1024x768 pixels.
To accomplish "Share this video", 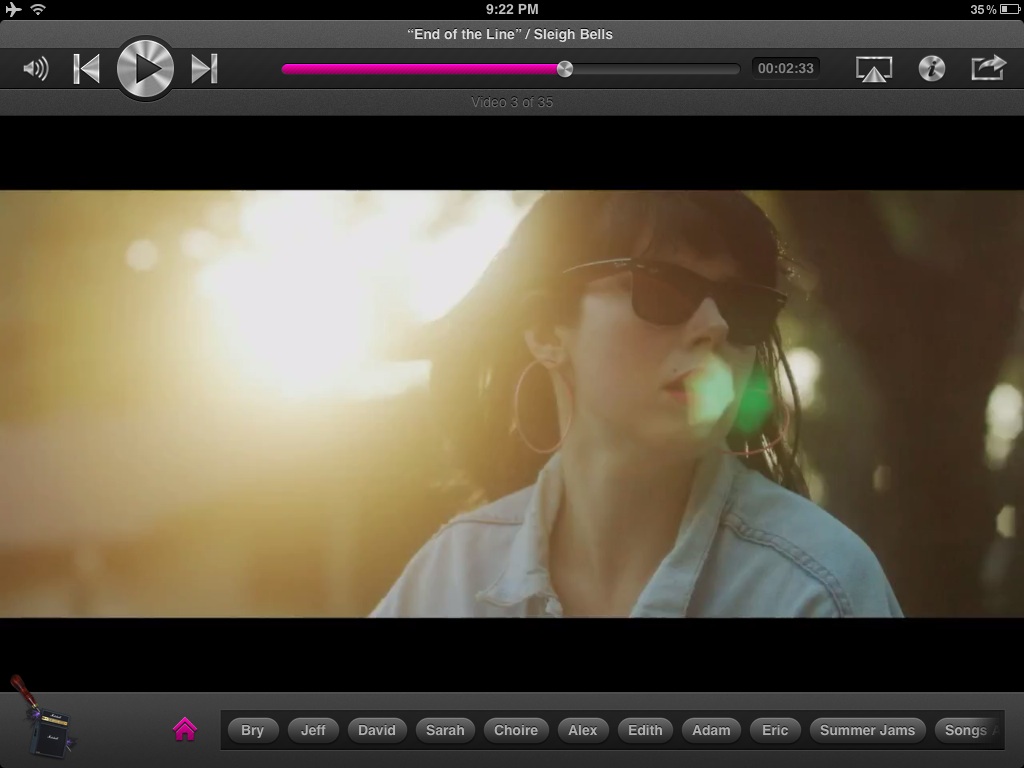I will pos(987,68).
